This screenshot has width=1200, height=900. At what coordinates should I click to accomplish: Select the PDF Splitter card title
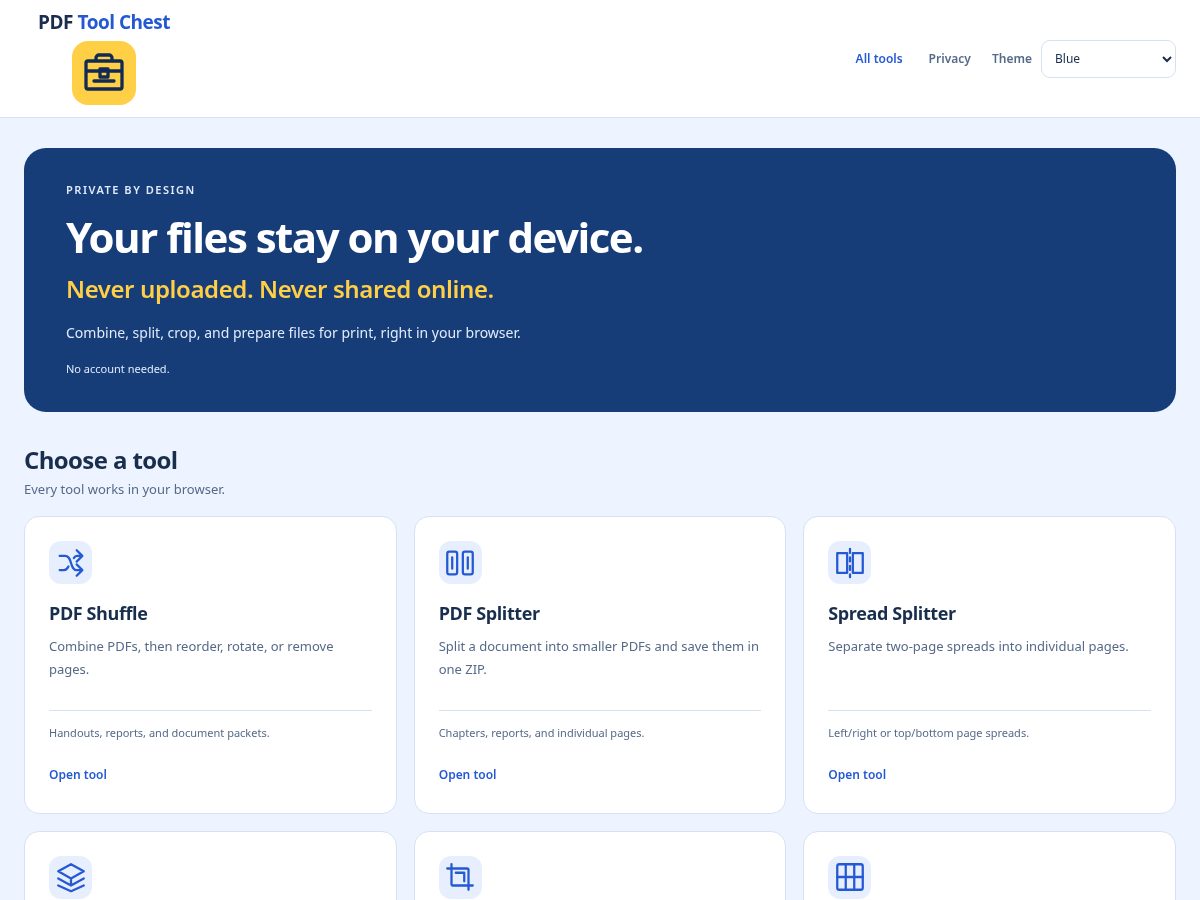point(489,614)
